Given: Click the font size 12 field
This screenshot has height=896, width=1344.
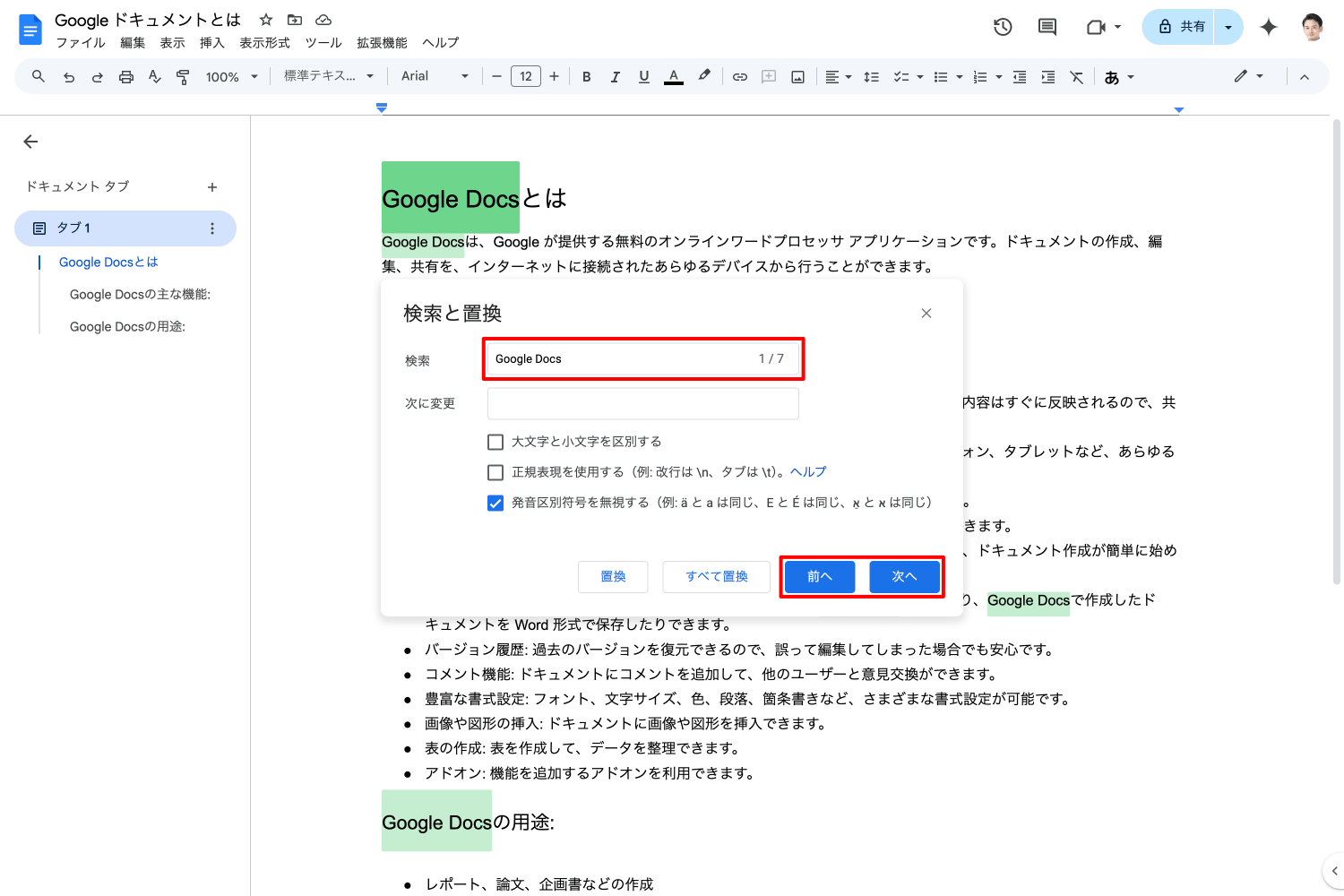Looking at the screenshot, I should click(x=526, y=77).
